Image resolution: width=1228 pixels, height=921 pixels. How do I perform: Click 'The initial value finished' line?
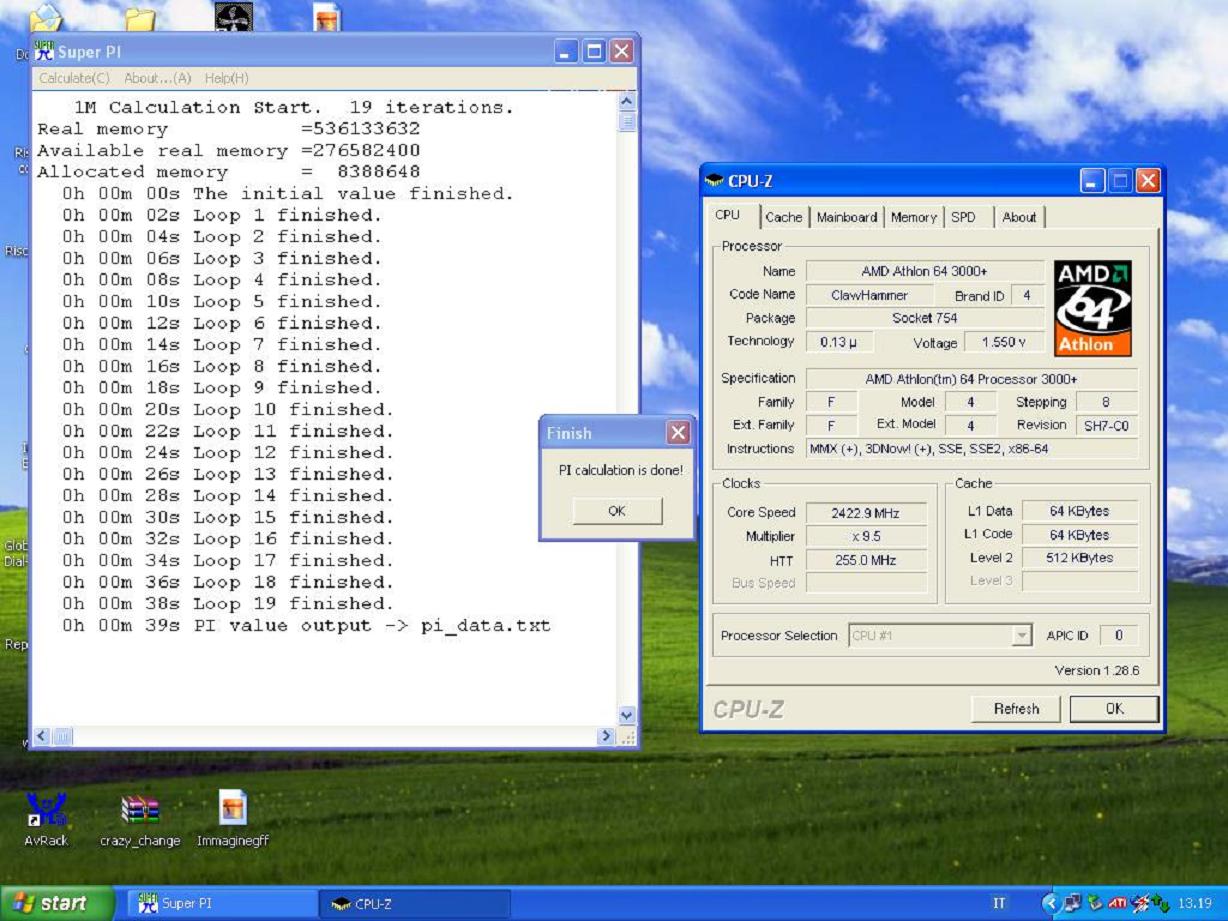[x=288, y=194]
